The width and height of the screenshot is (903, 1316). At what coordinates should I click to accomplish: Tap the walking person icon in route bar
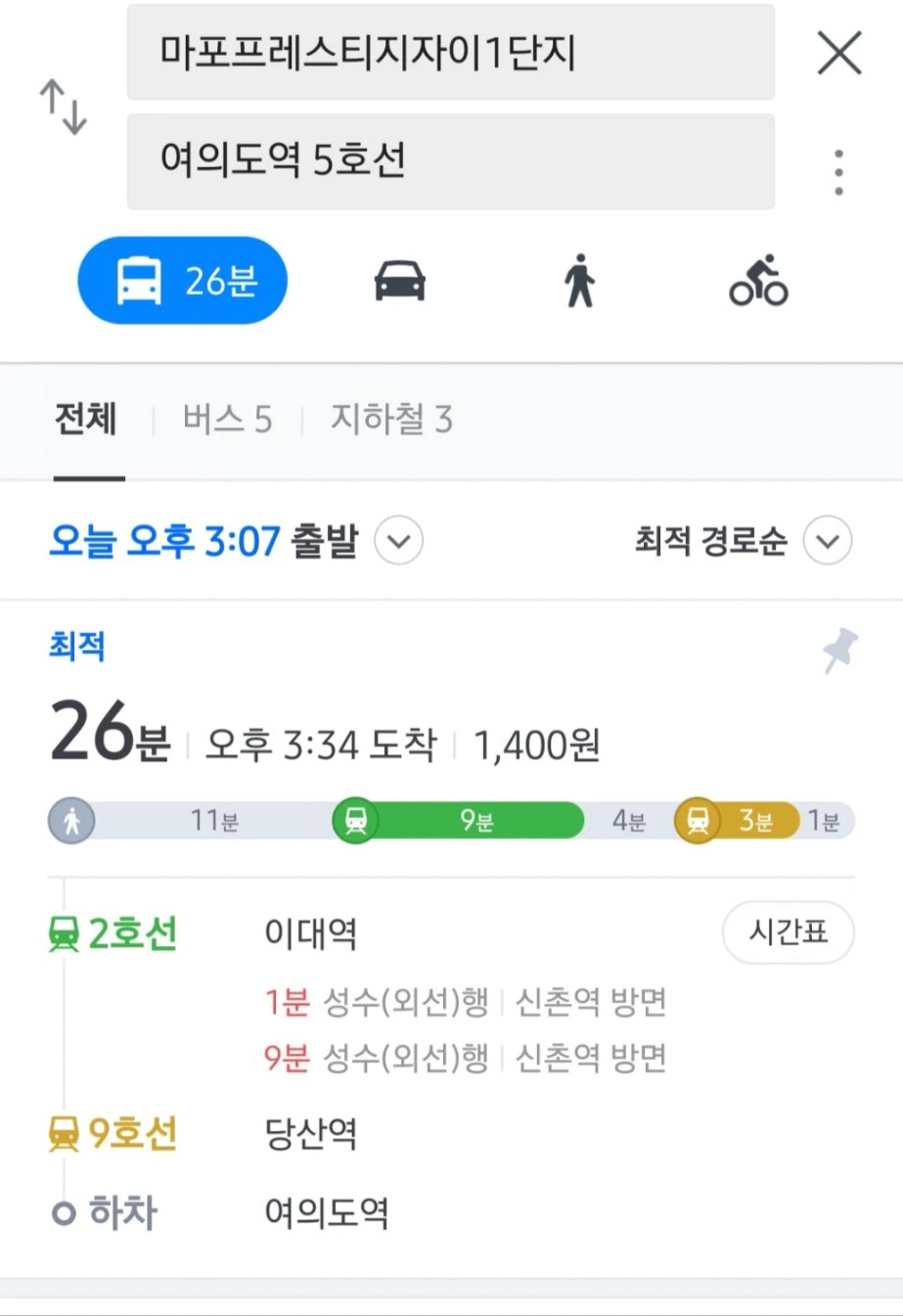71,820
